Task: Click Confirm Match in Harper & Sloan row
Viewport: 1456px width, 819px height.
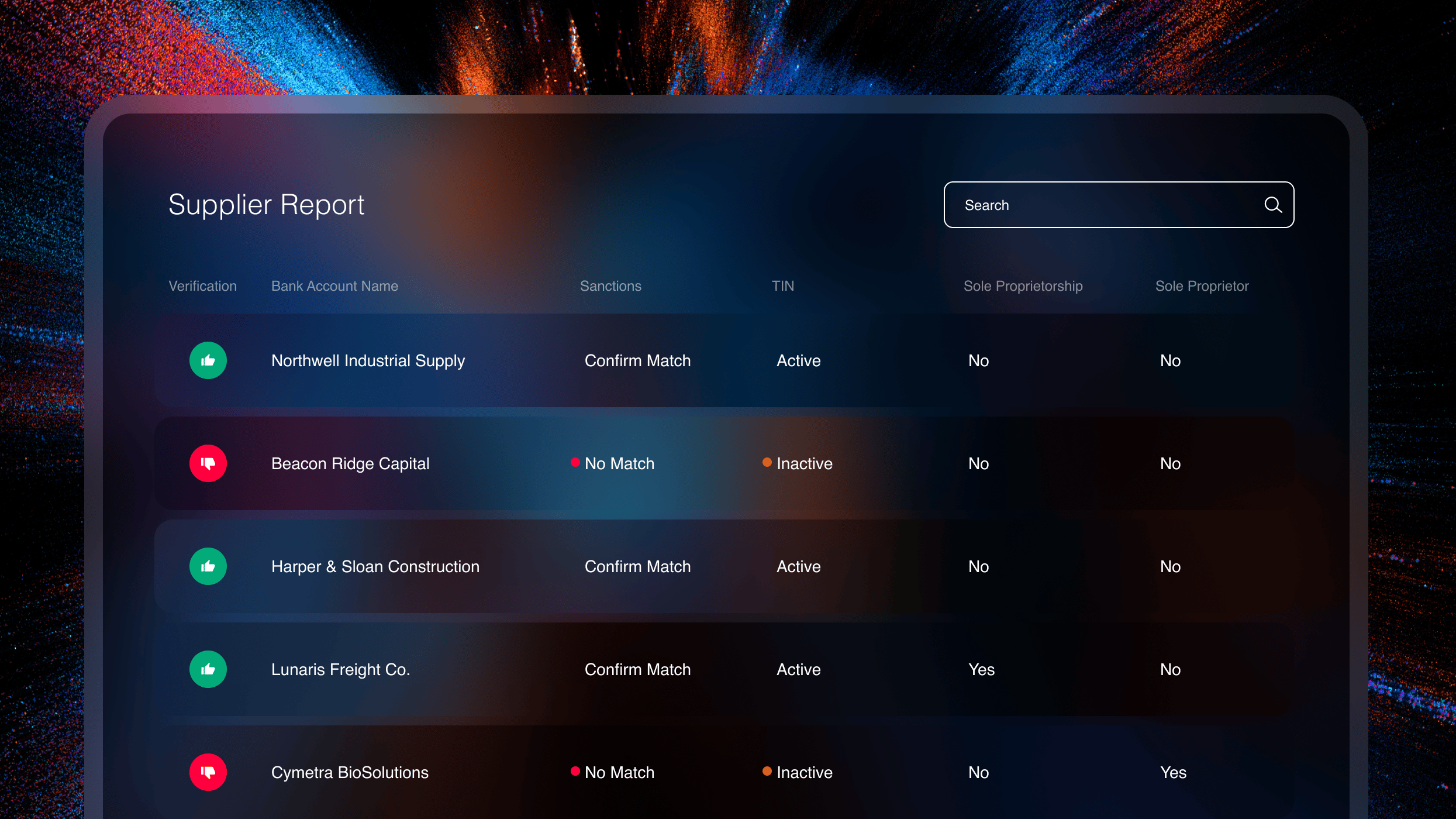Action: coord(638,566)
